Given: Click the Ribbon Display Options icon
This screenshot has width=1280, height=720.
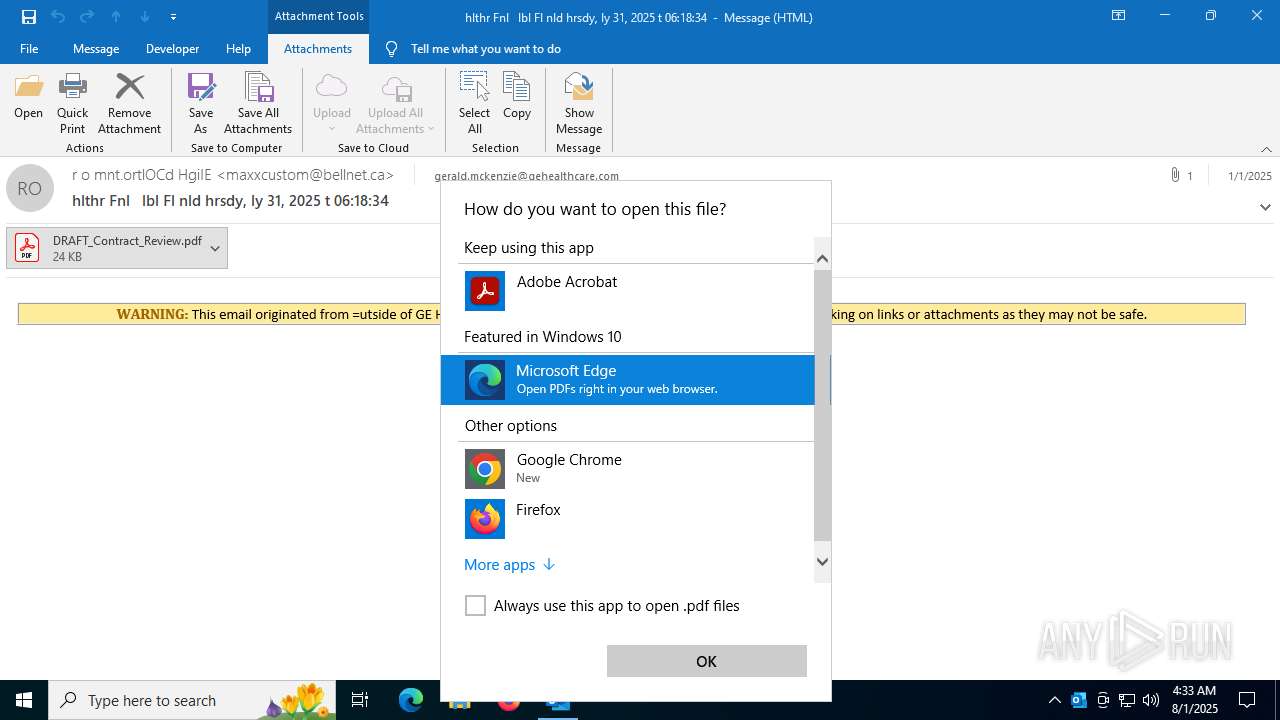Looking at the screenshot, I should coord(1119,16).
